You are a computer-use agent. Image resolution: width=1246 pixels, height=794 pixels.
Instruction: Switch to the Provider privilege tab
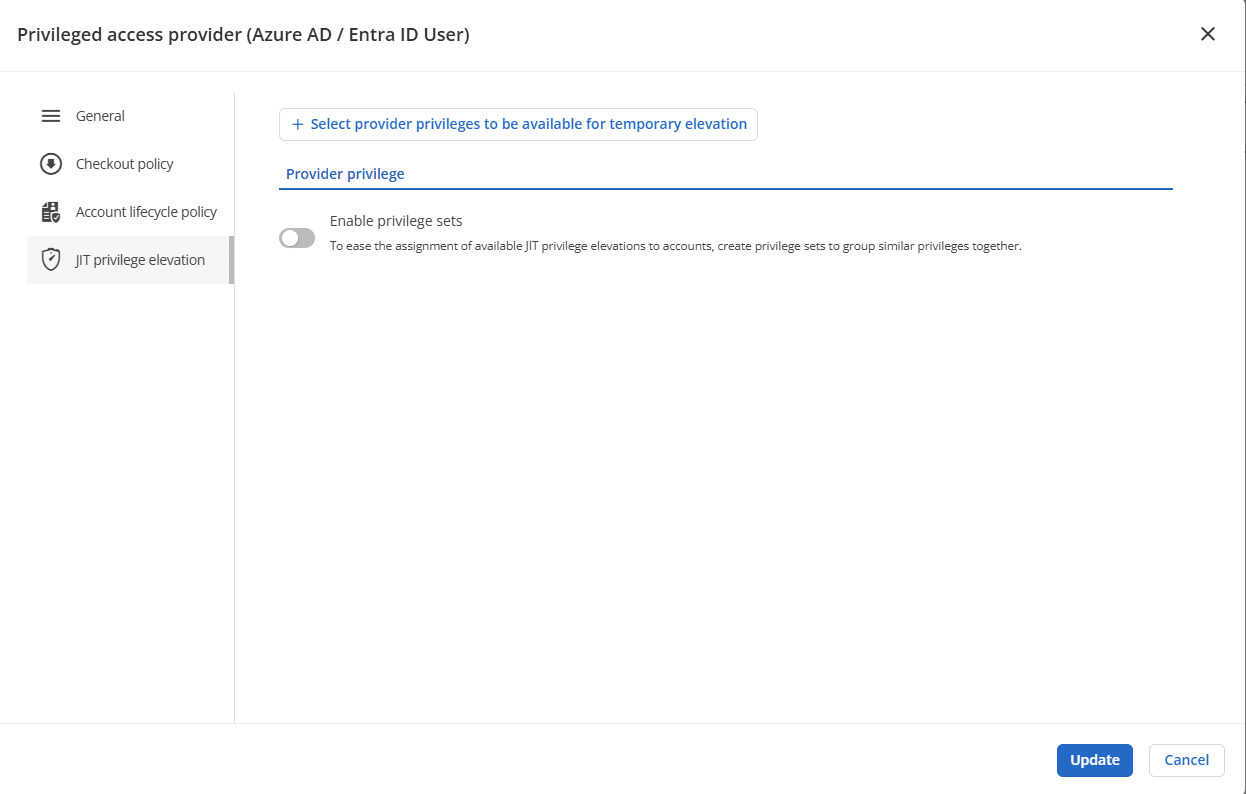(344, 173)
